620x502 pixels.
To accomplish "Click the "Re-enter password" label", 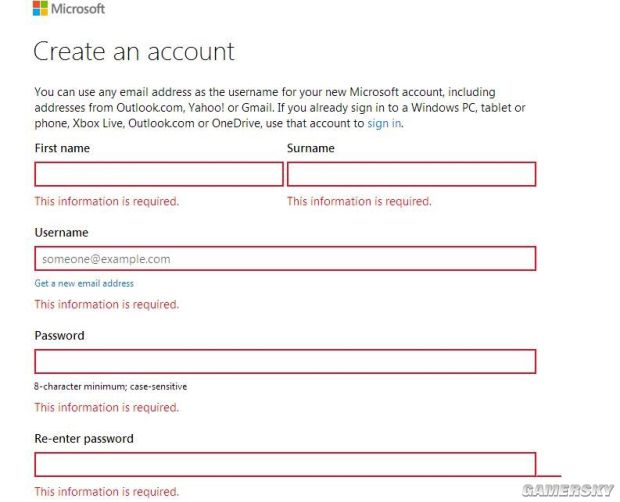I will point(84,438).
